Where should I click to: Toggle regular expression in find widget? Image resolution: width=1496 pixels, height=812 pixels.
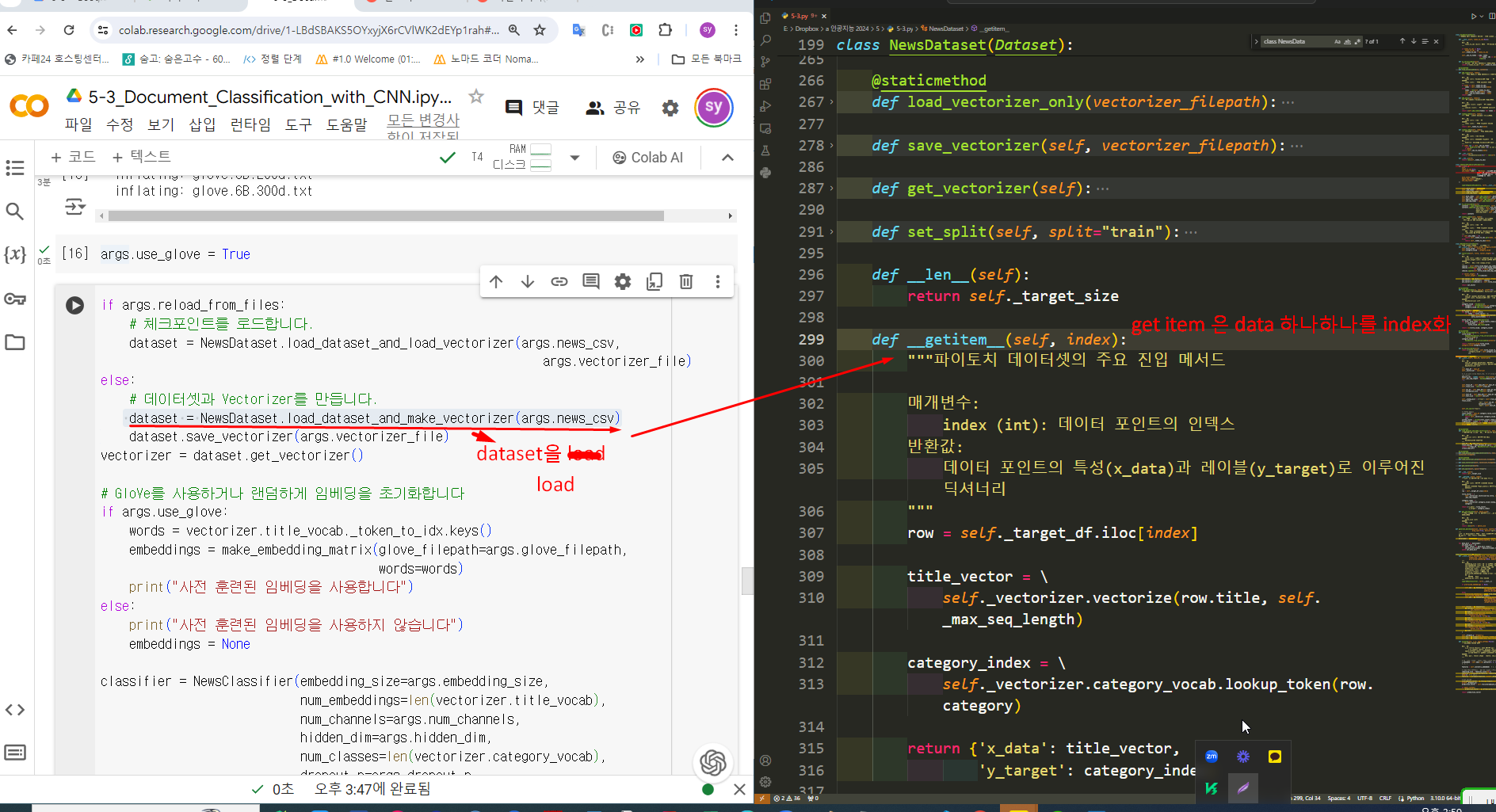pos(1357,41)
